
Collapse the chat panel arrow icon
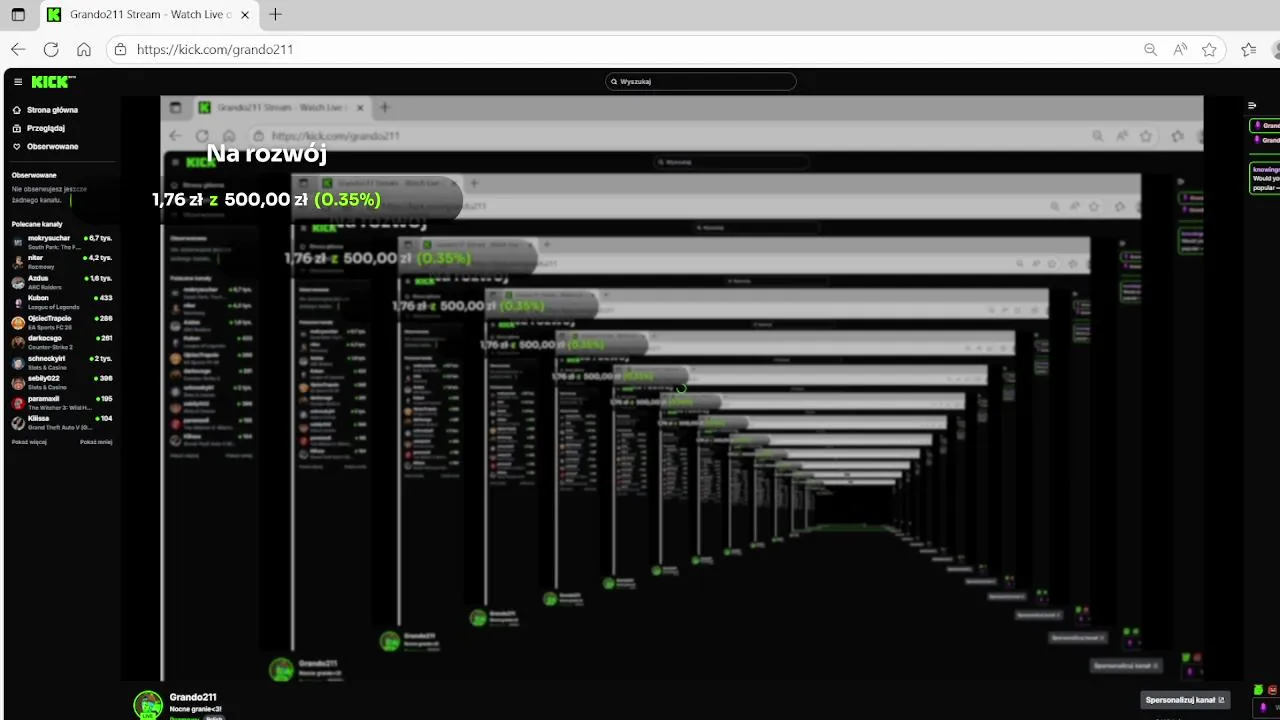click(1252, 105)
